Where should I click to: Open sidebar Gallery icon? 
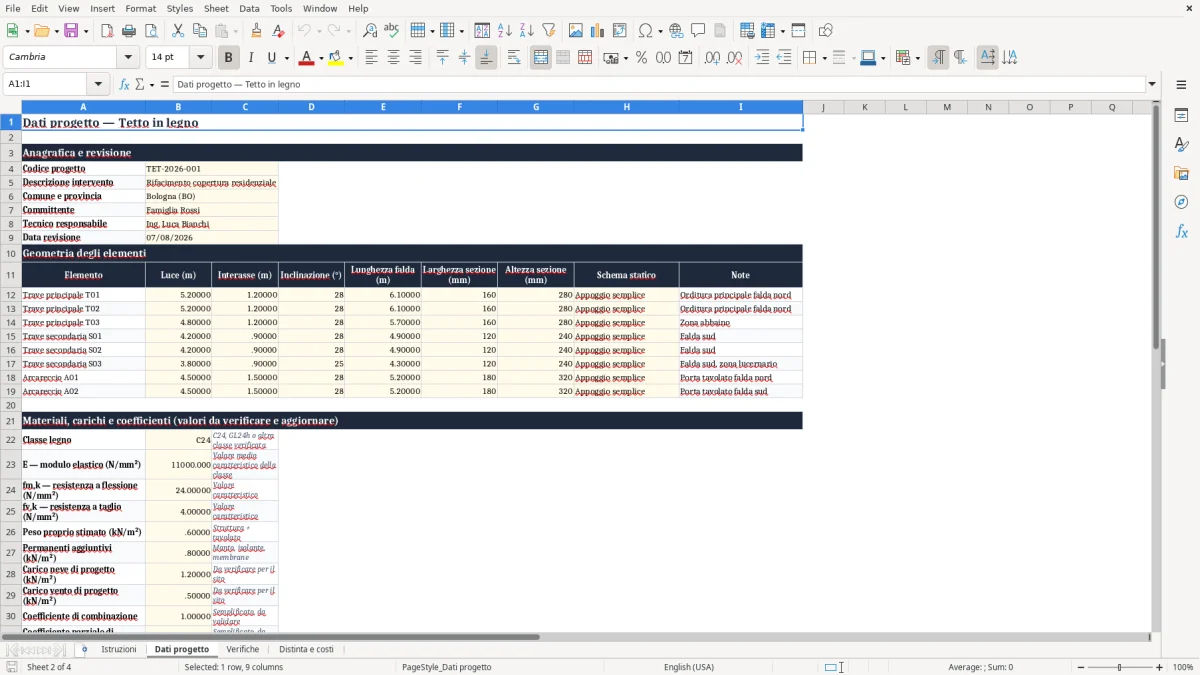point(1181,173)
